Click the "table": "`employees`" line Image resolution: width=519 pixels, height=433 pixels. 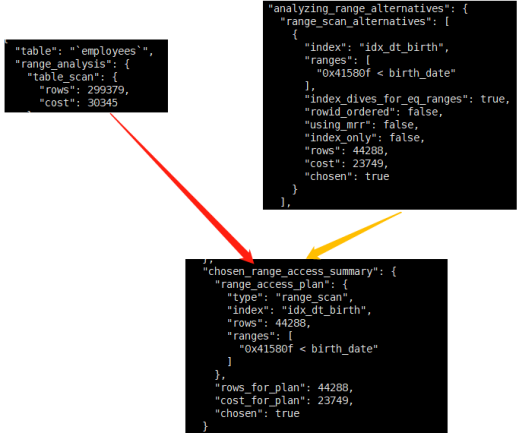pyautogui.click(x=84, y=51)
